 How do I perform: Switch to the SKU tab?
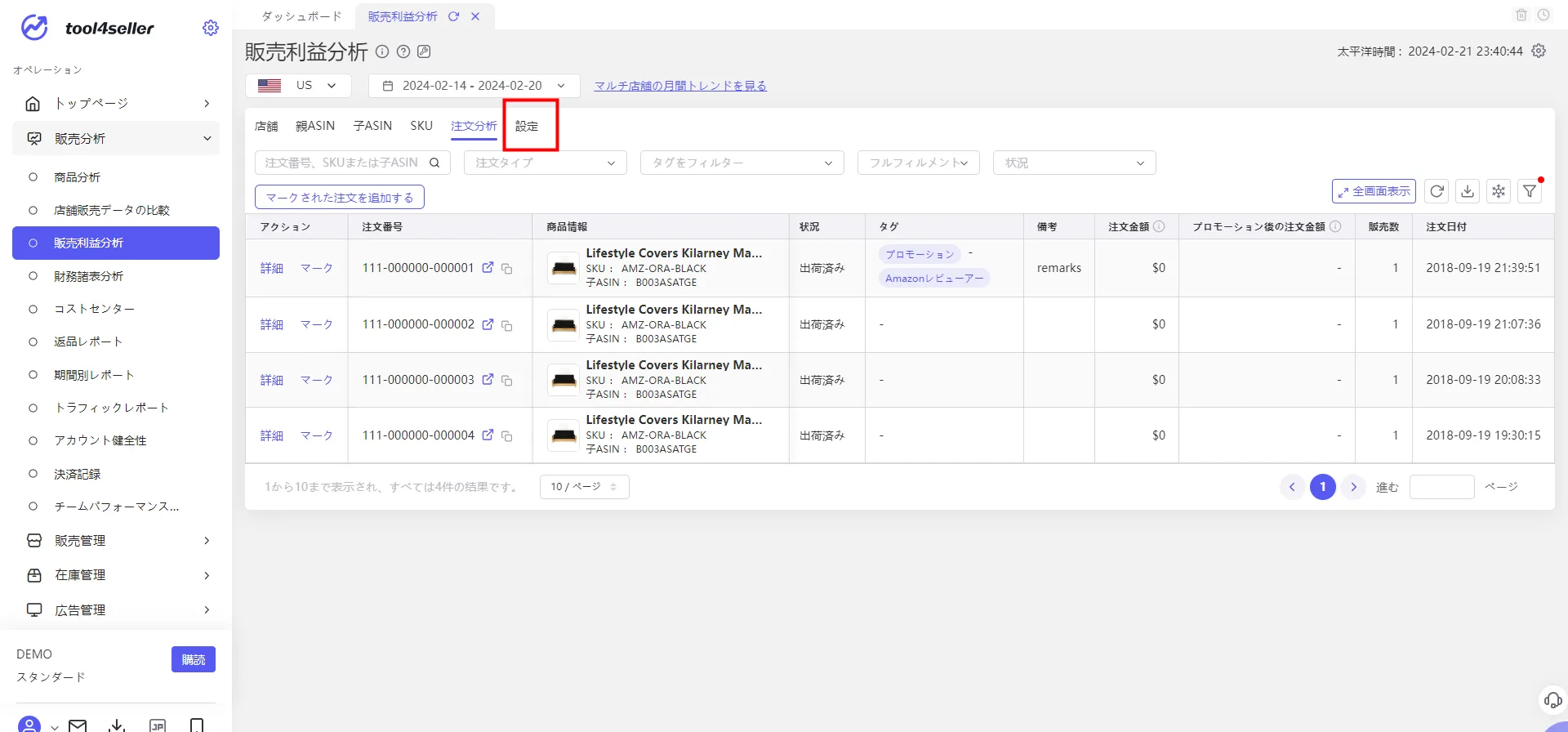(x=421, y=126)
